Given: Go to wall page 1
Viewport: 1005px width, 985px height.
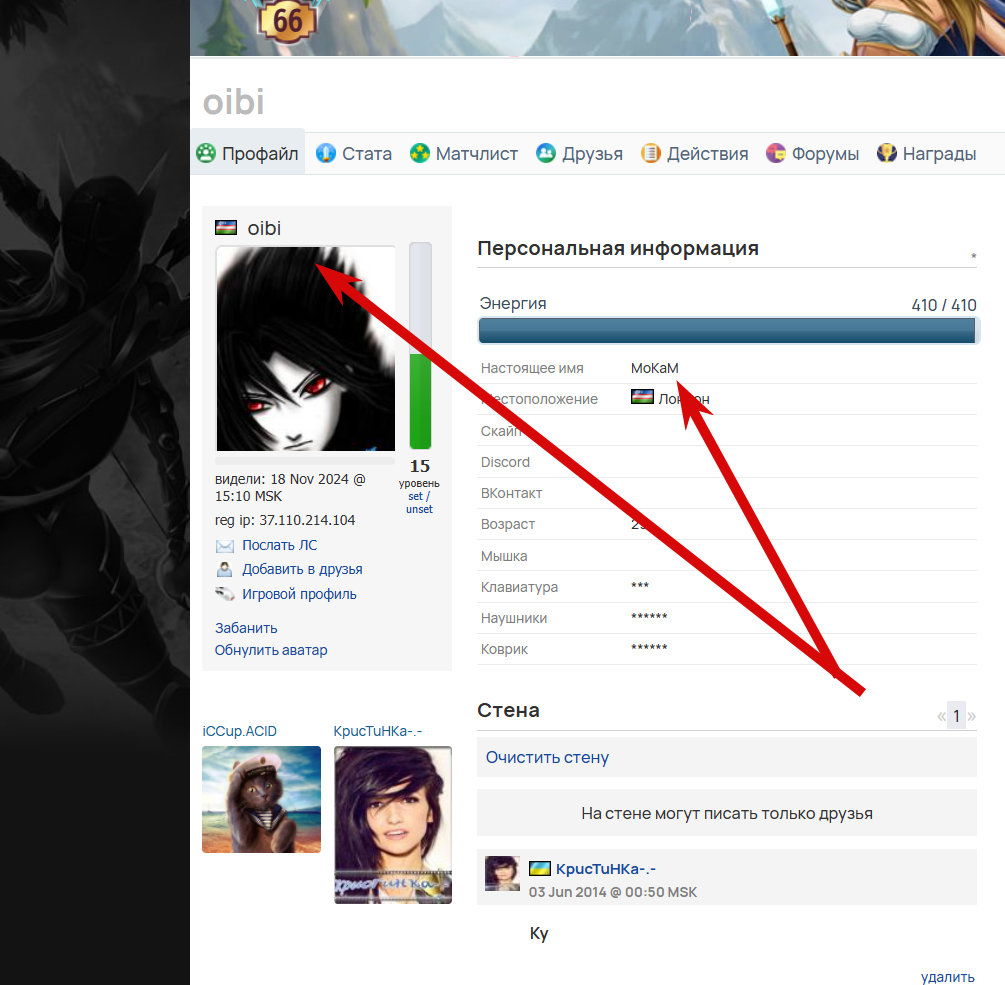Looking at the screenshot, I should click(x=956, y=715).
